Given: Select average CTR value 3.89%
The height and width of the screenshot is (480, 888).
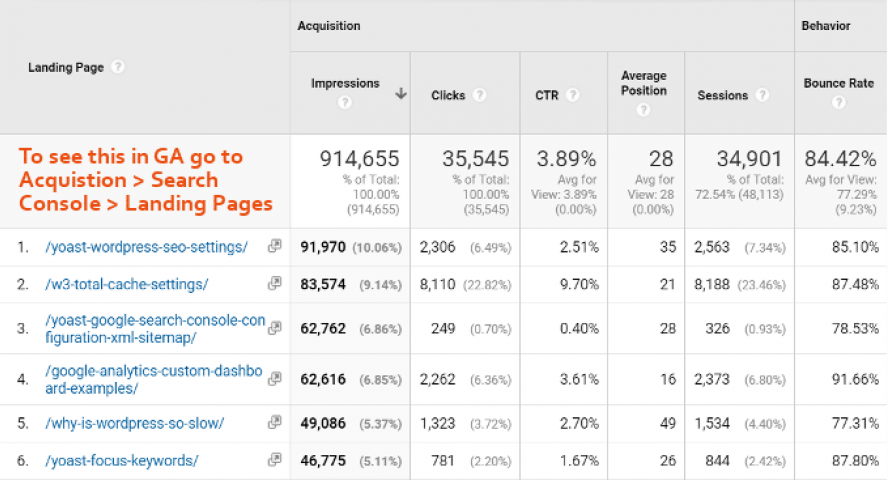Looking at the screenshot, I should coord(566,159).
